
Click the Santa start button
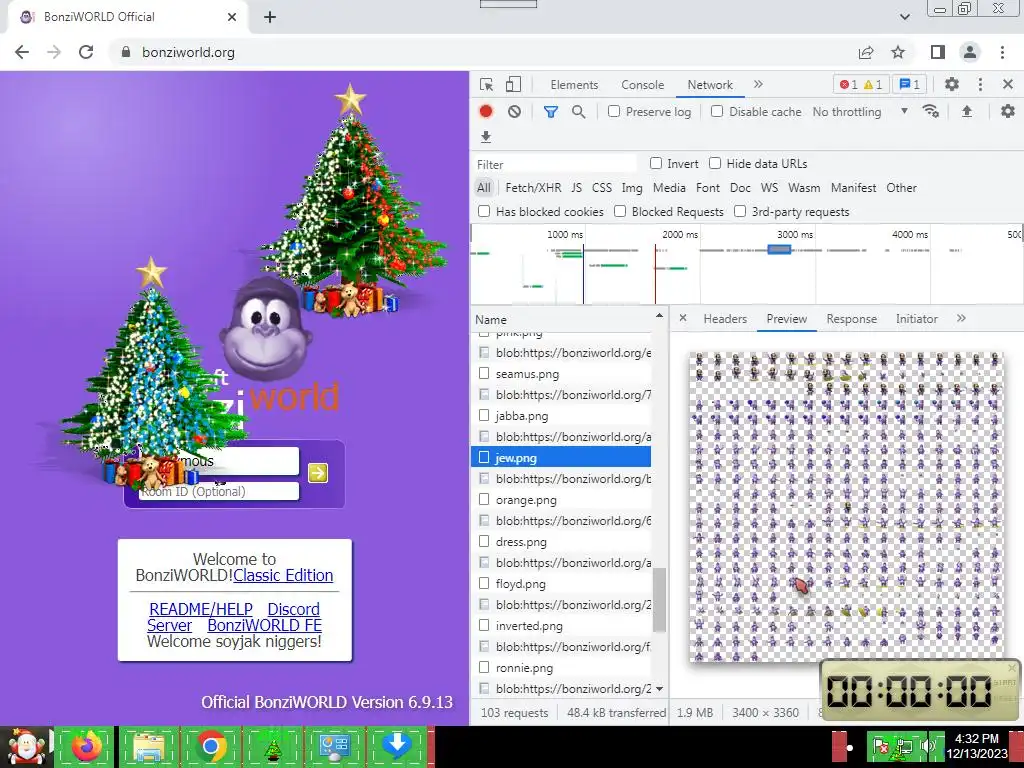[x=25, y=746]
